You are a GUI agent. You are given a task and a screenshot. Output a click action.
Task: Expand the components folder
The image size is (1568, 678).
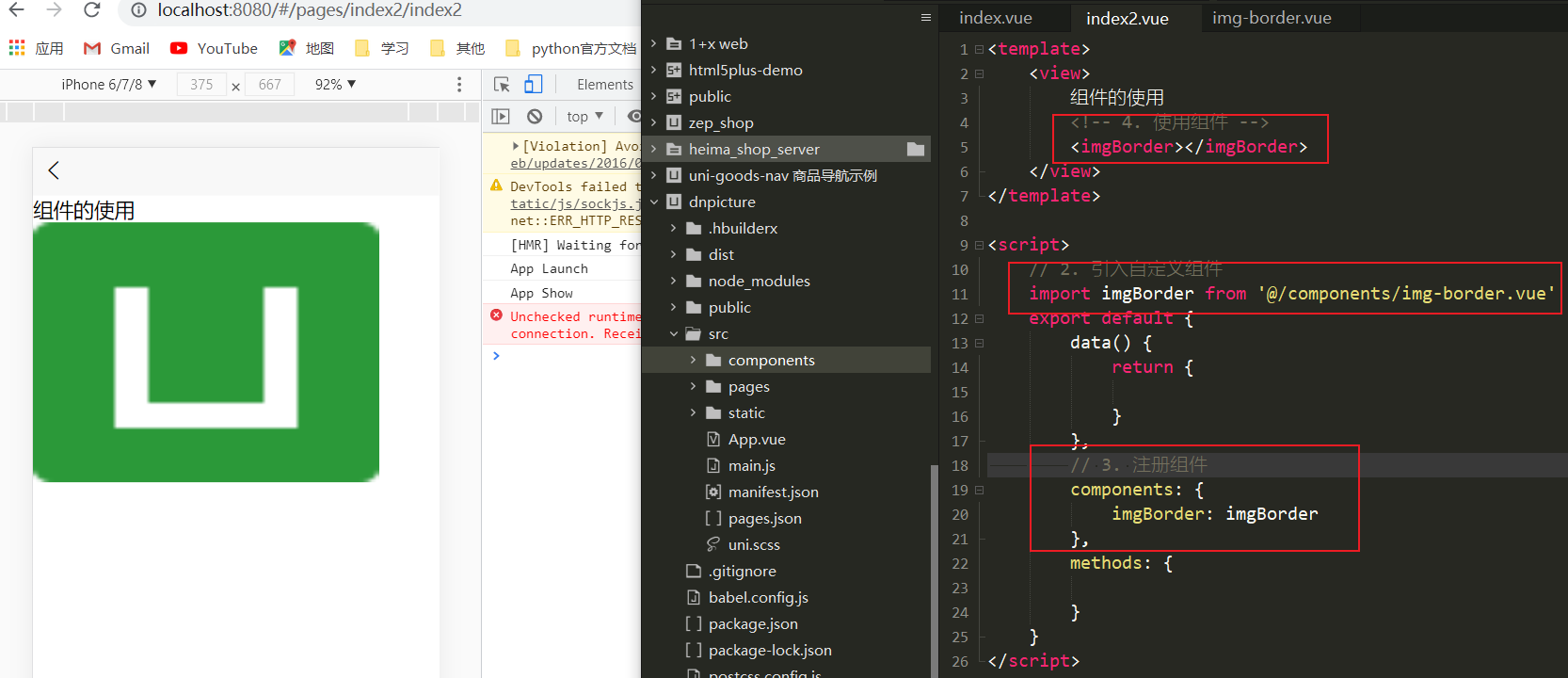pos(694,360)
